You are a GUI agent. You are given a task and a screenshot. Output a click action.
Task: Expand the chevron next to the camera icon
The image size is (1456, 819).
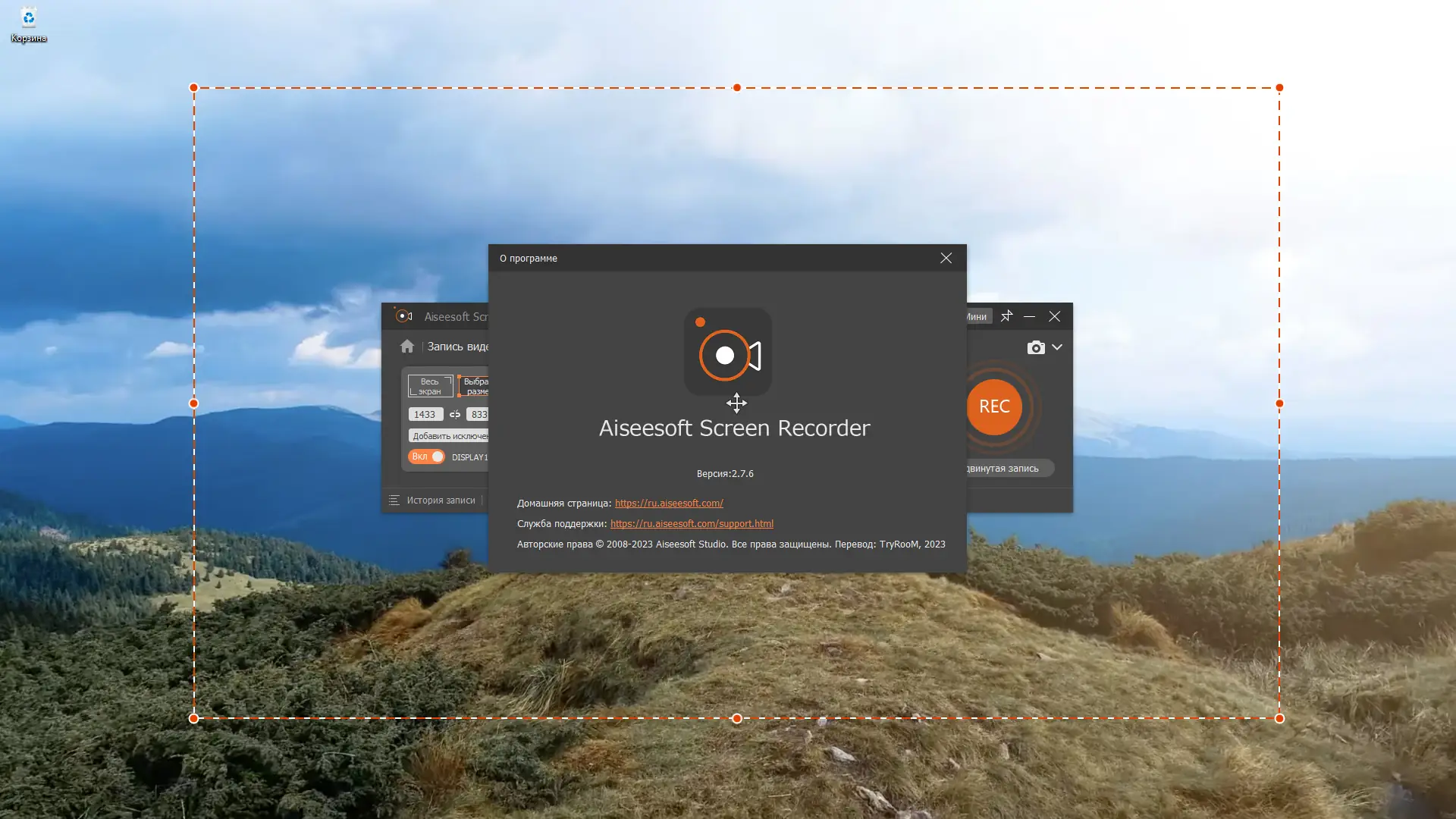tap(1058, 347)
